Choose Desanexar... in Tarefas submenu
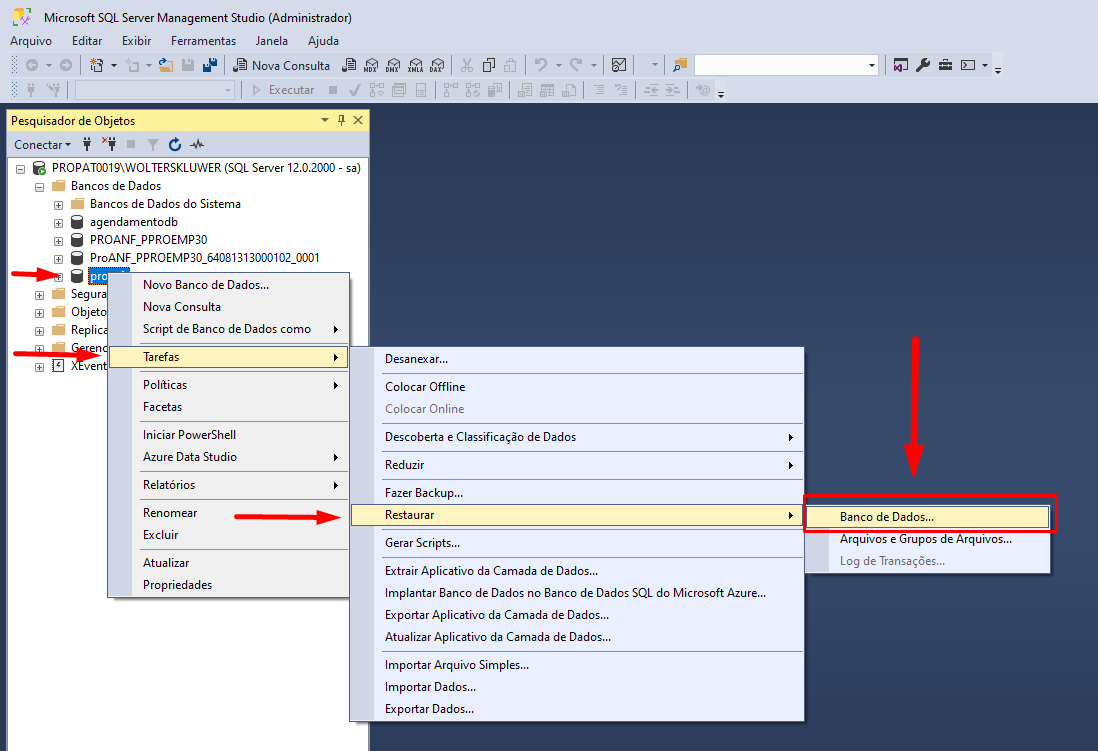Screen dimensions: 1098x751 click(x=577, y=359)
